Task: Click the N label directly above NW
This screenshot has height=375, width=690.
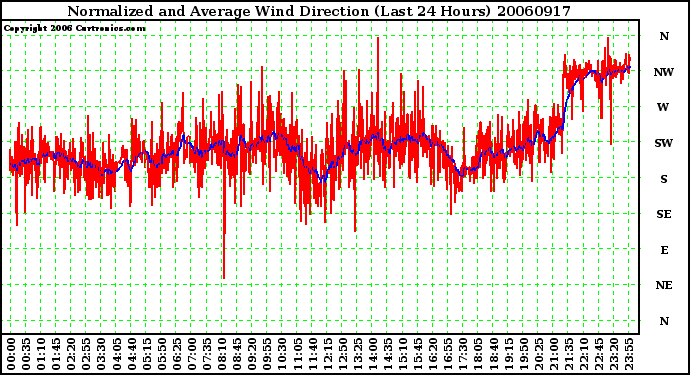Action: 664,36
